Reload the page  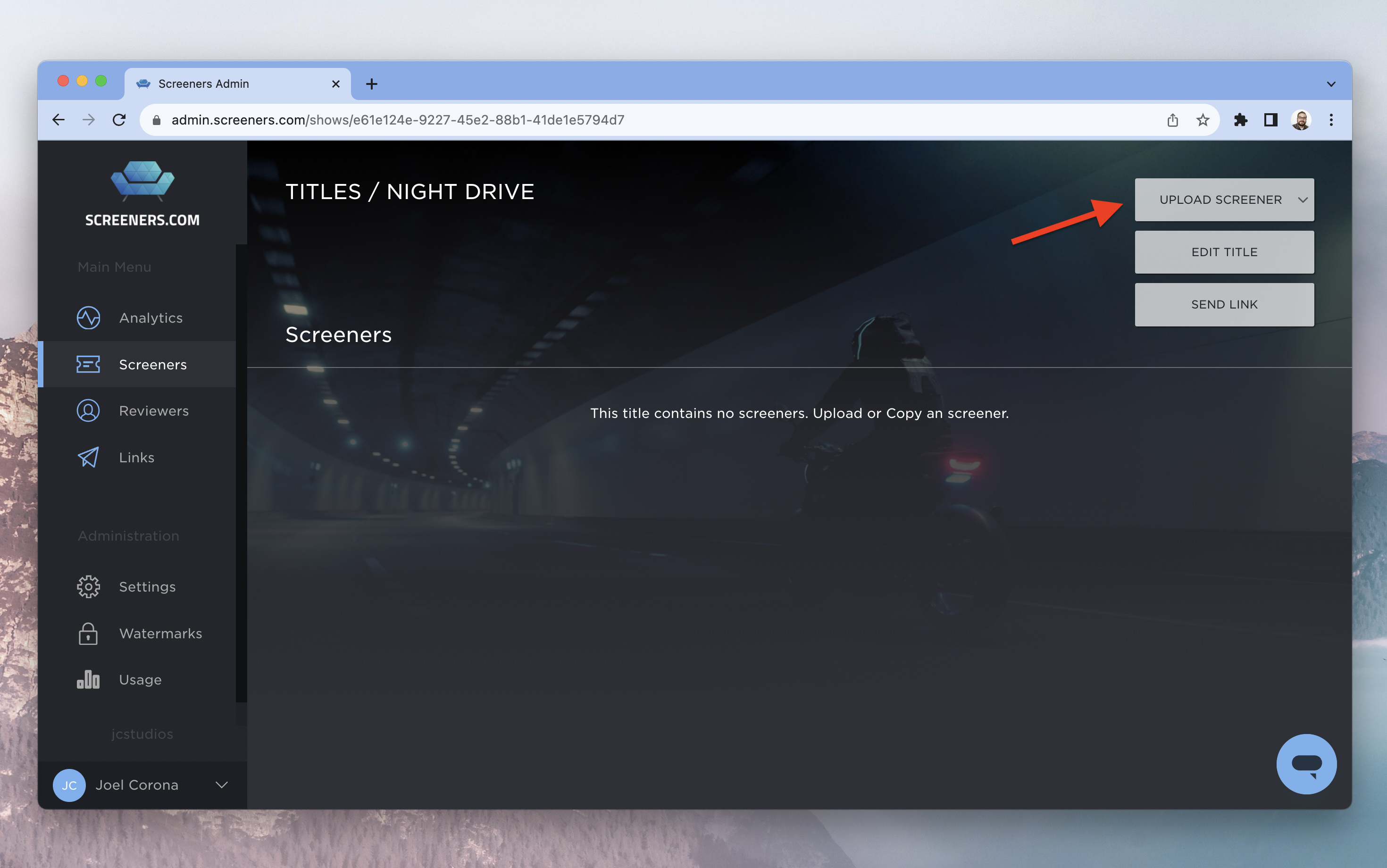click(119, 119)
